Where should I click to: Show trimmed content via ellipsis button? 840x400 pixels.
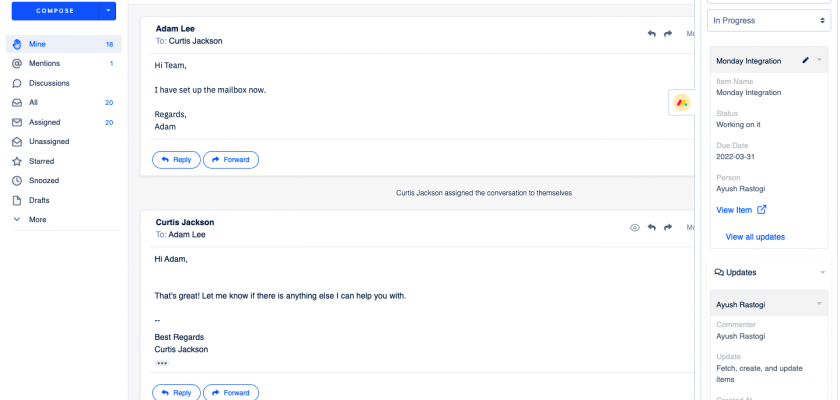tap(162, 363)
